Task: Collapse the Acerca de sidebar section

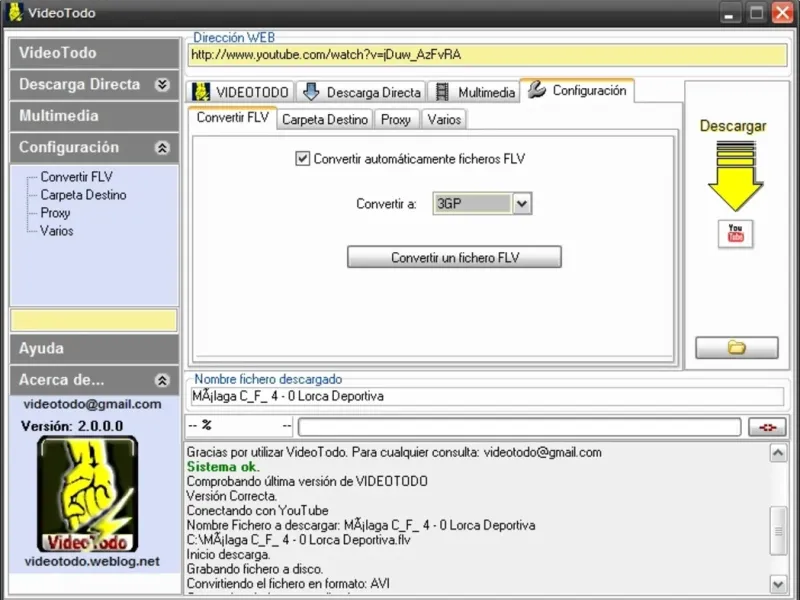Action: click(x=162, y=380)
